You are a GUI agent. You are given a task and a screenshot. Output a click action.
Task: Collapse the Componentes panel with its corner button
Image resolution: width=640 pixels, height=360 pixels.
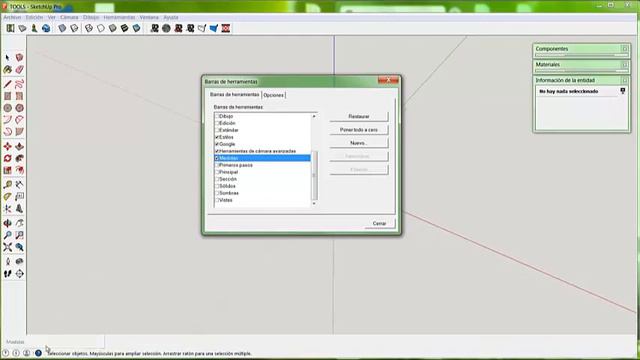coord(624,49)
